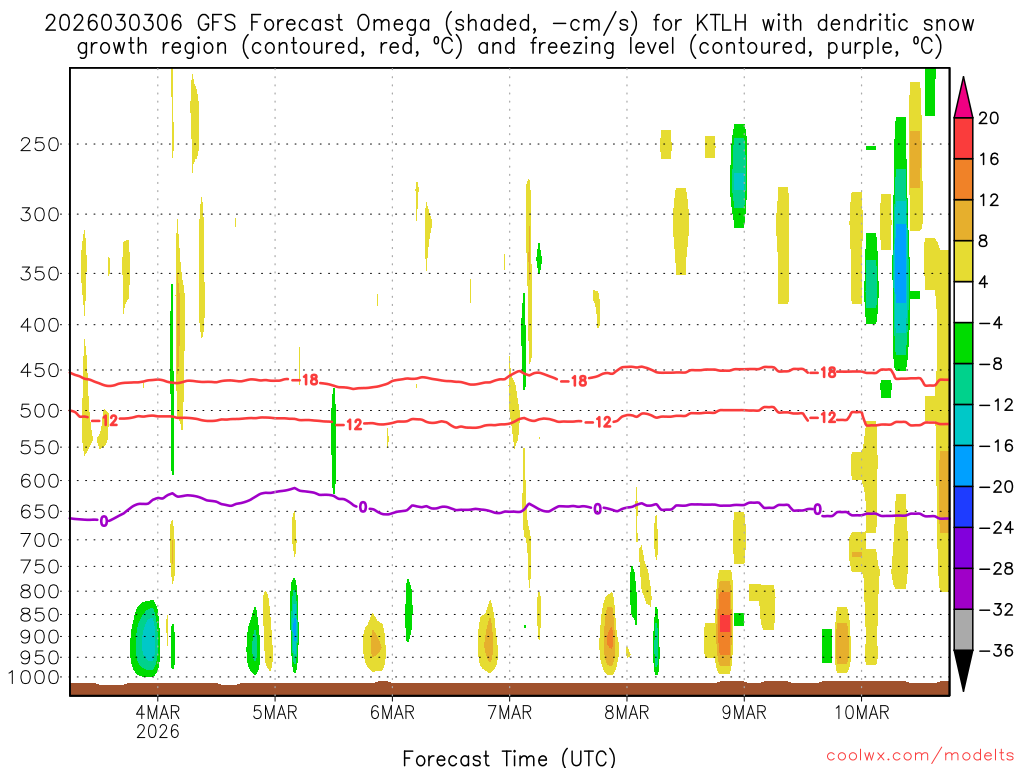Image resolution: width=1024 pixels, height=768 pixels.
Task: Click the 10MAR time axis label
Action: (862, 712)
